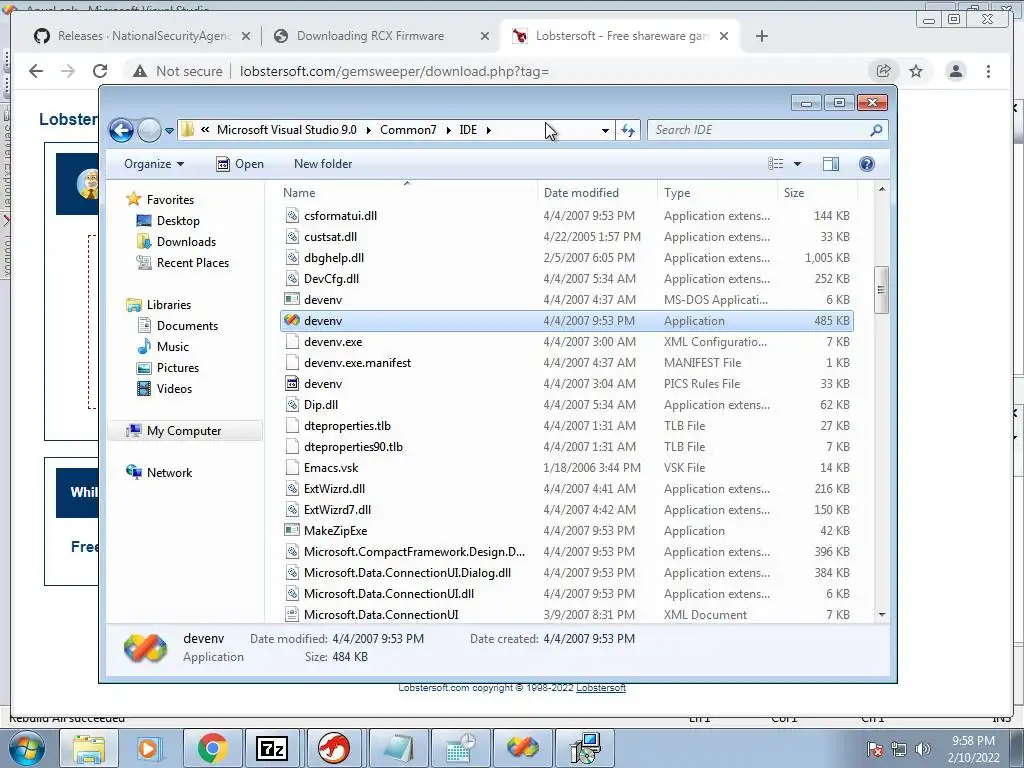Refresh the IDE folder view
Image resolution: width=1024 pixels, height=768 pixels.
point(628,131)
